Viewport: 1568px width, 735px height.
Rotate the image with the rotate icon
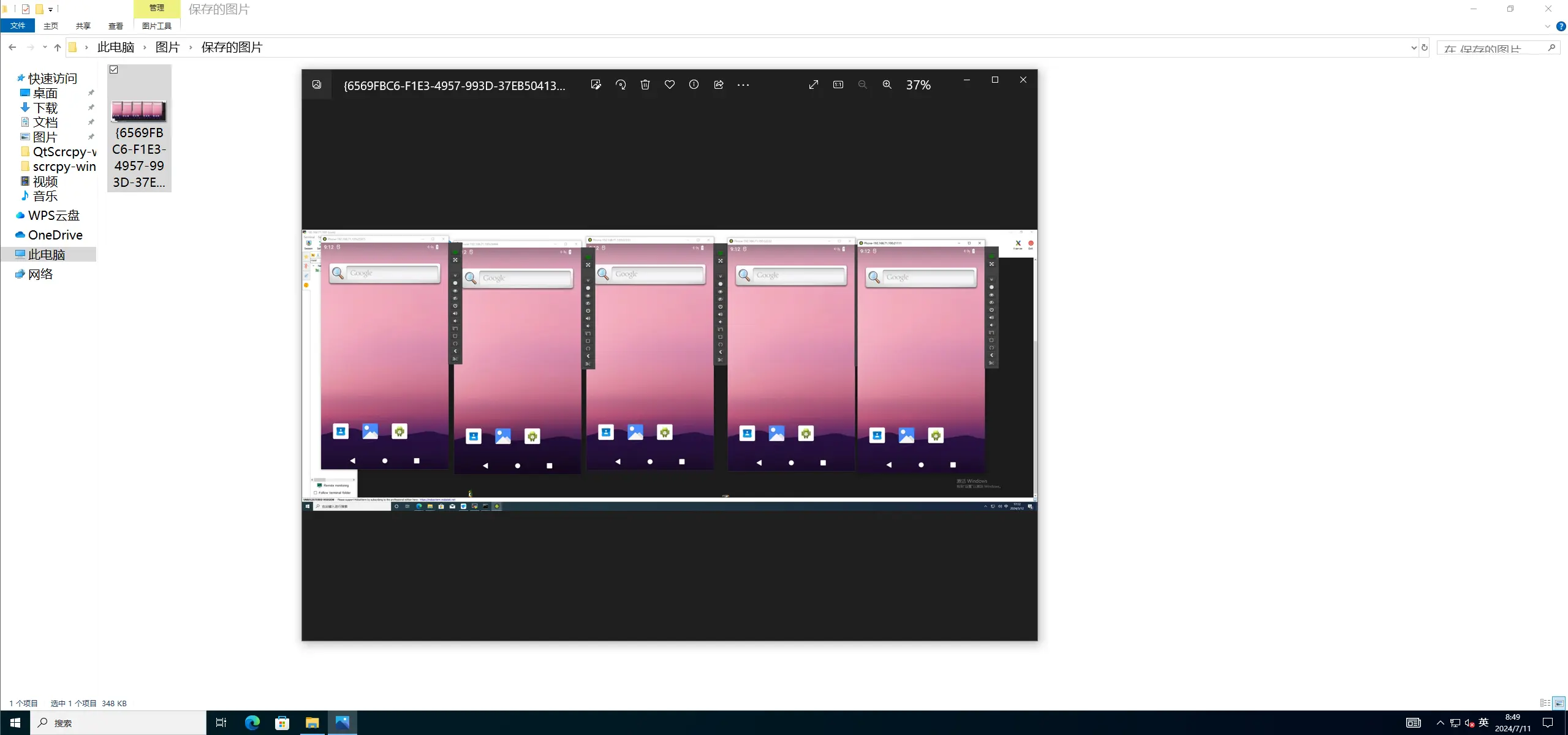tap(621, 85)
